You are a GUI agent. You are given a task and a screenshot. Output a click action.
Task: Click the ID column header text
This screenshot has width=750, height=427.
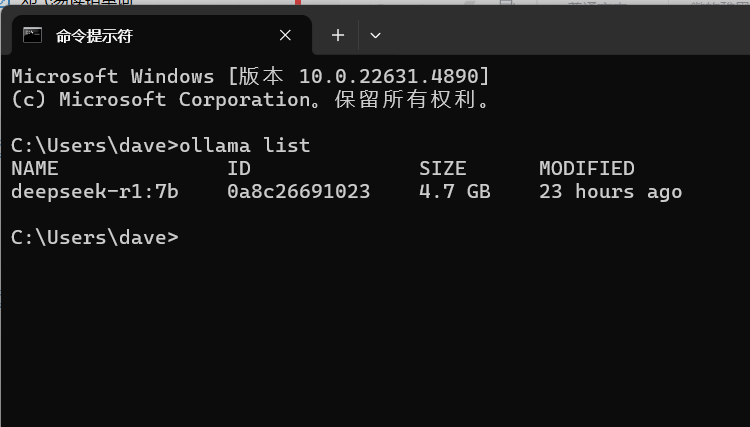click(x=239, y=168)
